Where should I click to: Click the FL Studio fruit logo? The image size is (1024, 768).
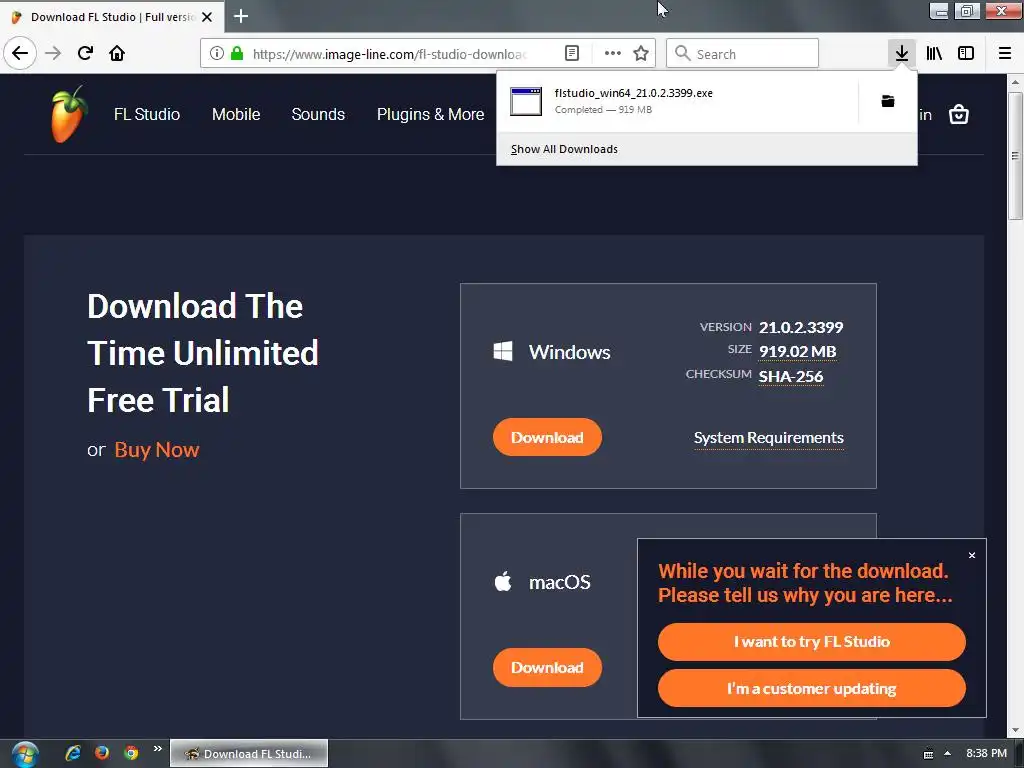point(68,114)
